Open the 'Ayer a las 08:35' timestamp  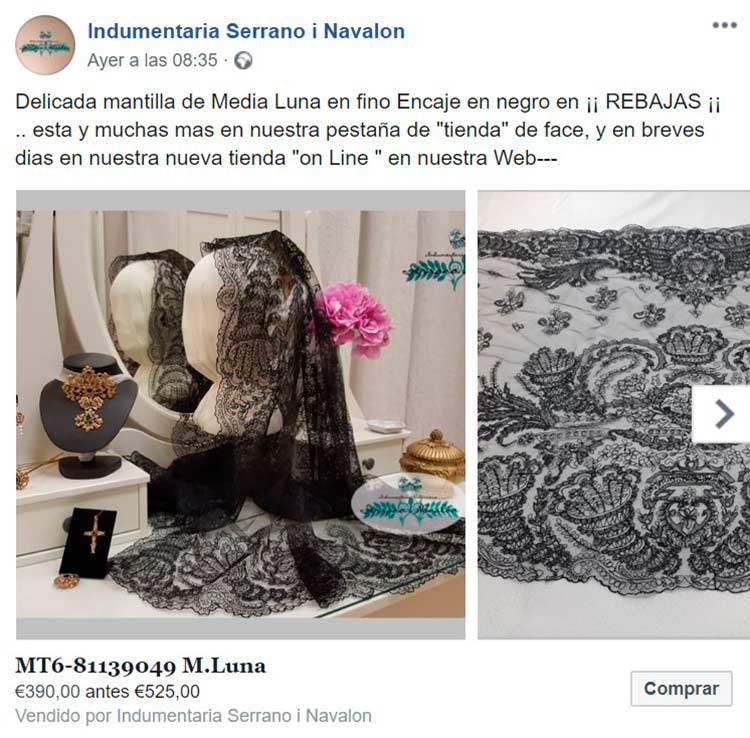(152, 61)
